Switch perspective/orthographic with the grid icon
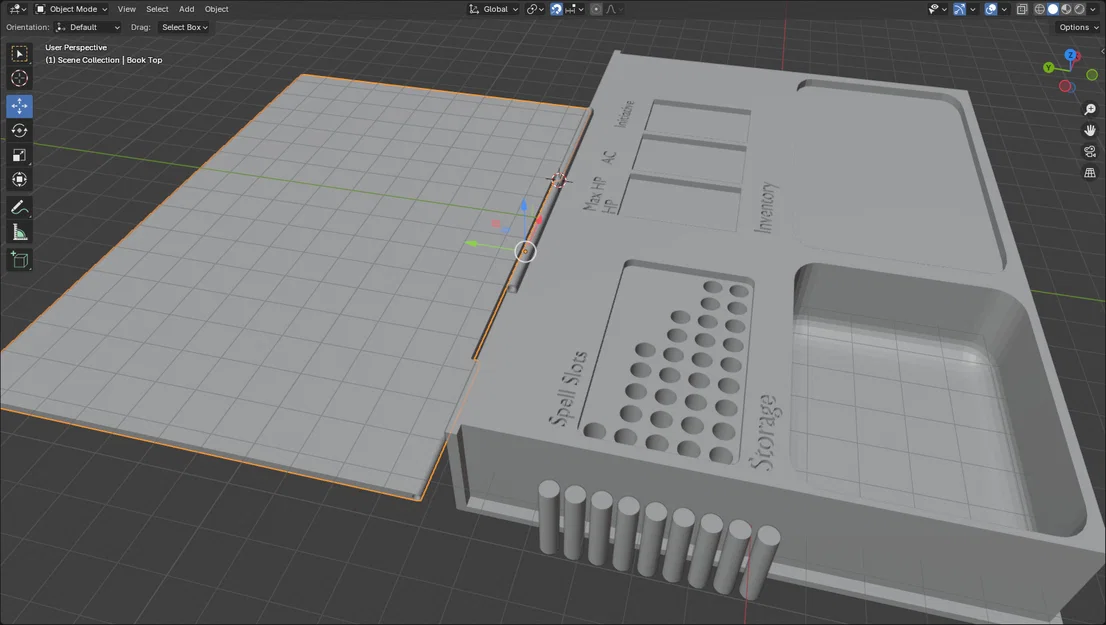Screen dimensions: 1106x625 (1090, 173)
